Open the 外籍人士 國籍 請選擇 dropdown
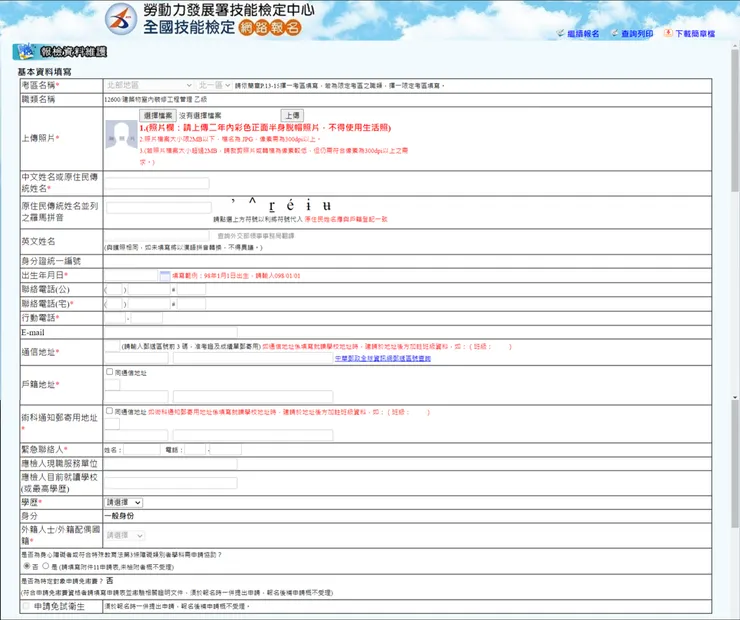This screenshot has height=620, width=740. (x=125, y=535)
